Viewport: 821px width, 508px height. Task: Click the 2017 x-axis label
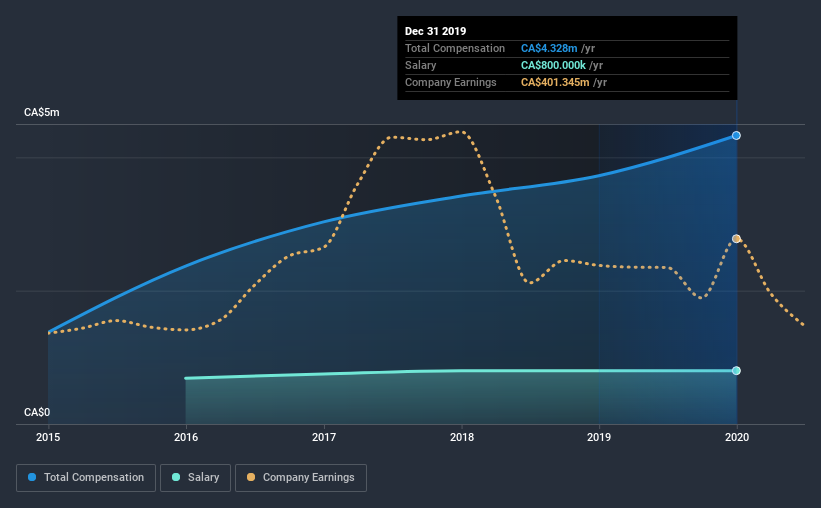tap(324, 437)
